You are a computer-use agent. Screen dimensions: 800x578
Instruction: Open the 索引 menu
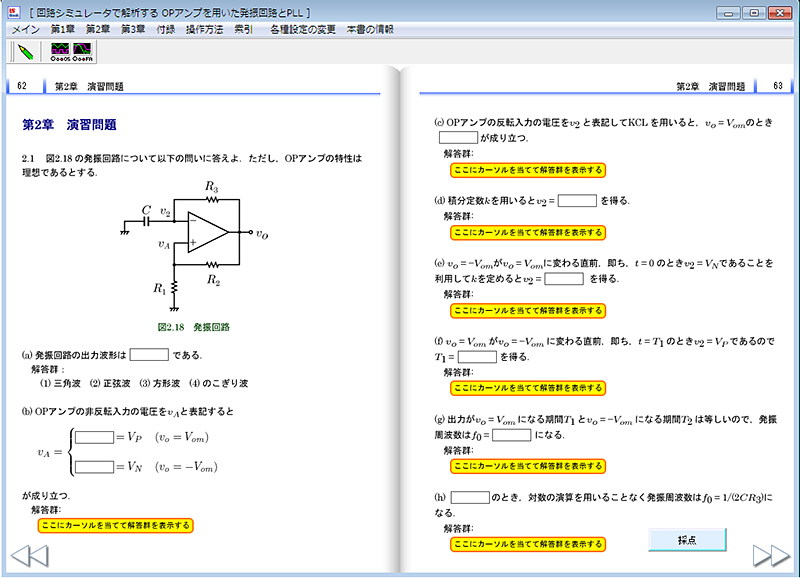point(243,30)
